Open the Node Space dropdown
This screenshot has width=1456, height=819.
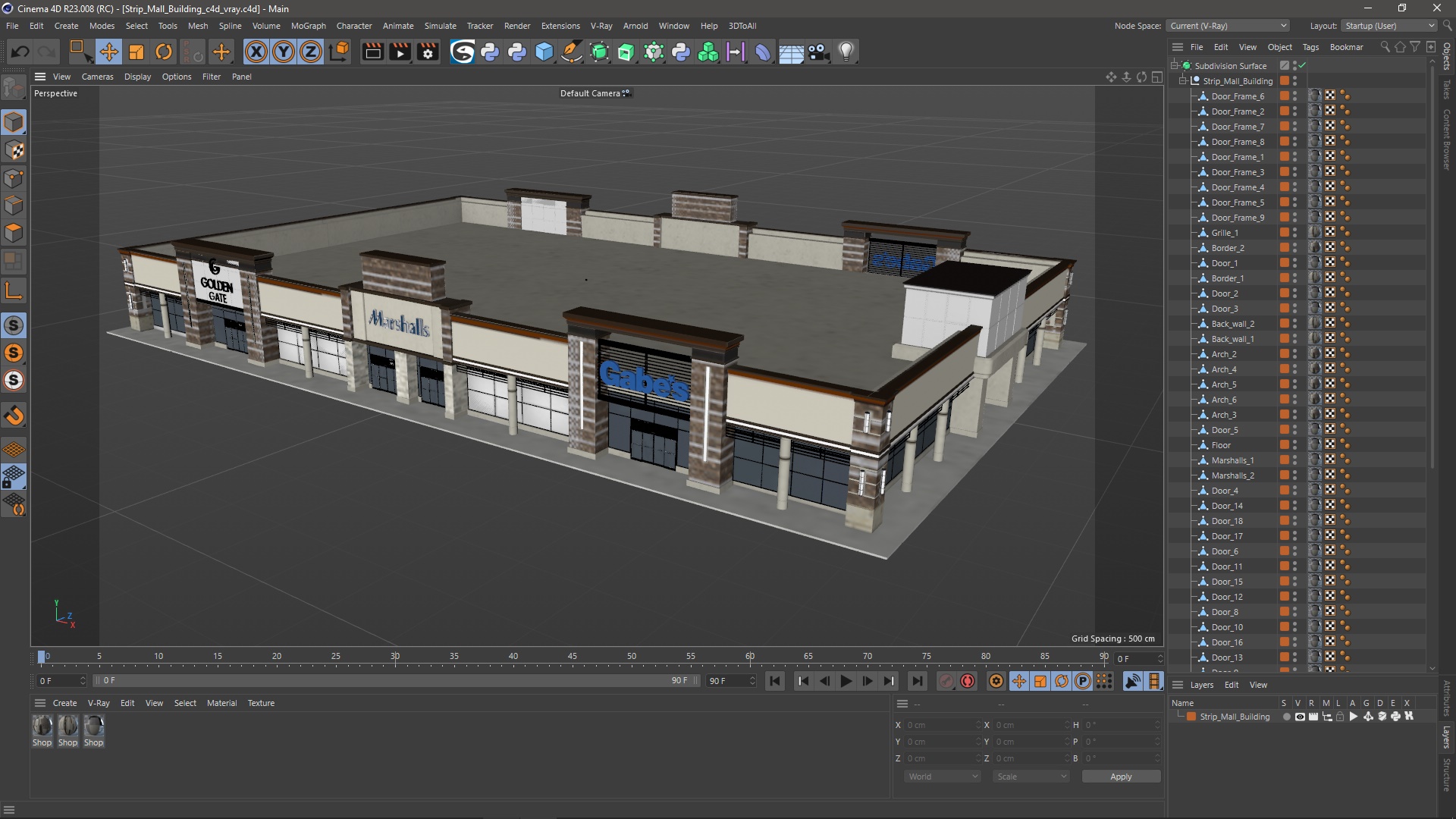(1228, 26)
